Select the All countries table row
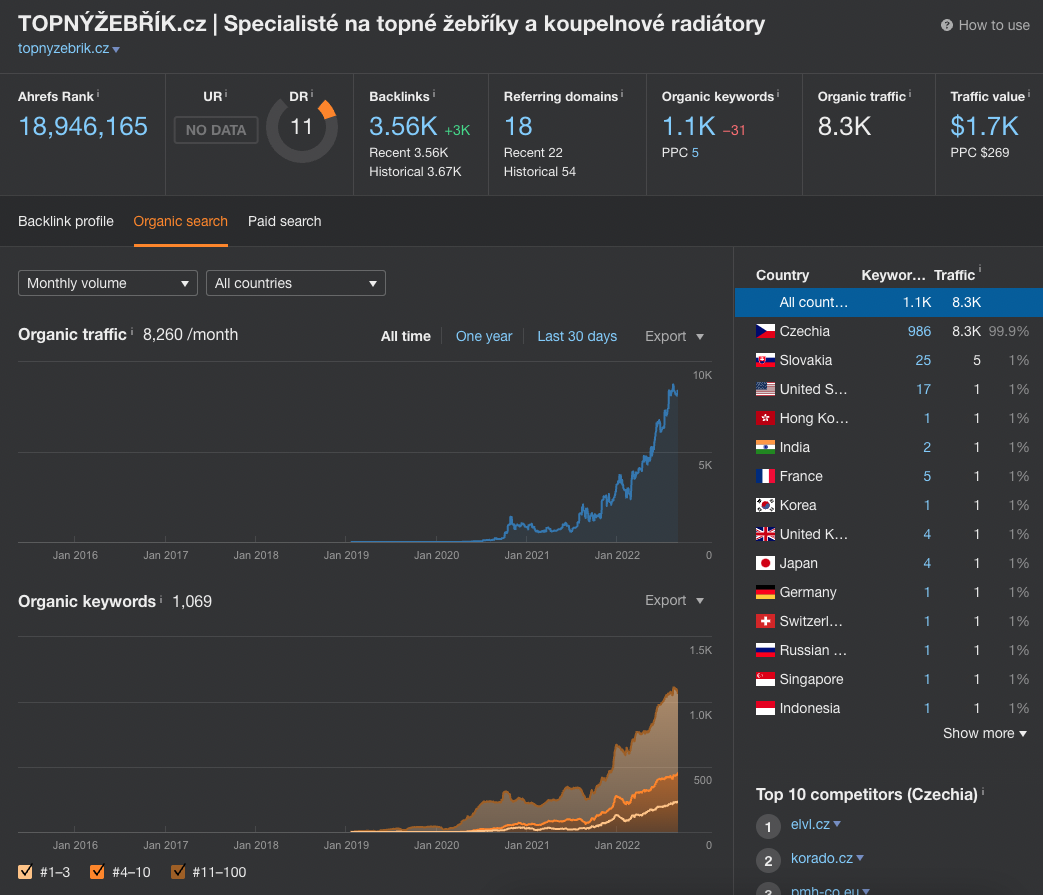 (x=889, y=303)
